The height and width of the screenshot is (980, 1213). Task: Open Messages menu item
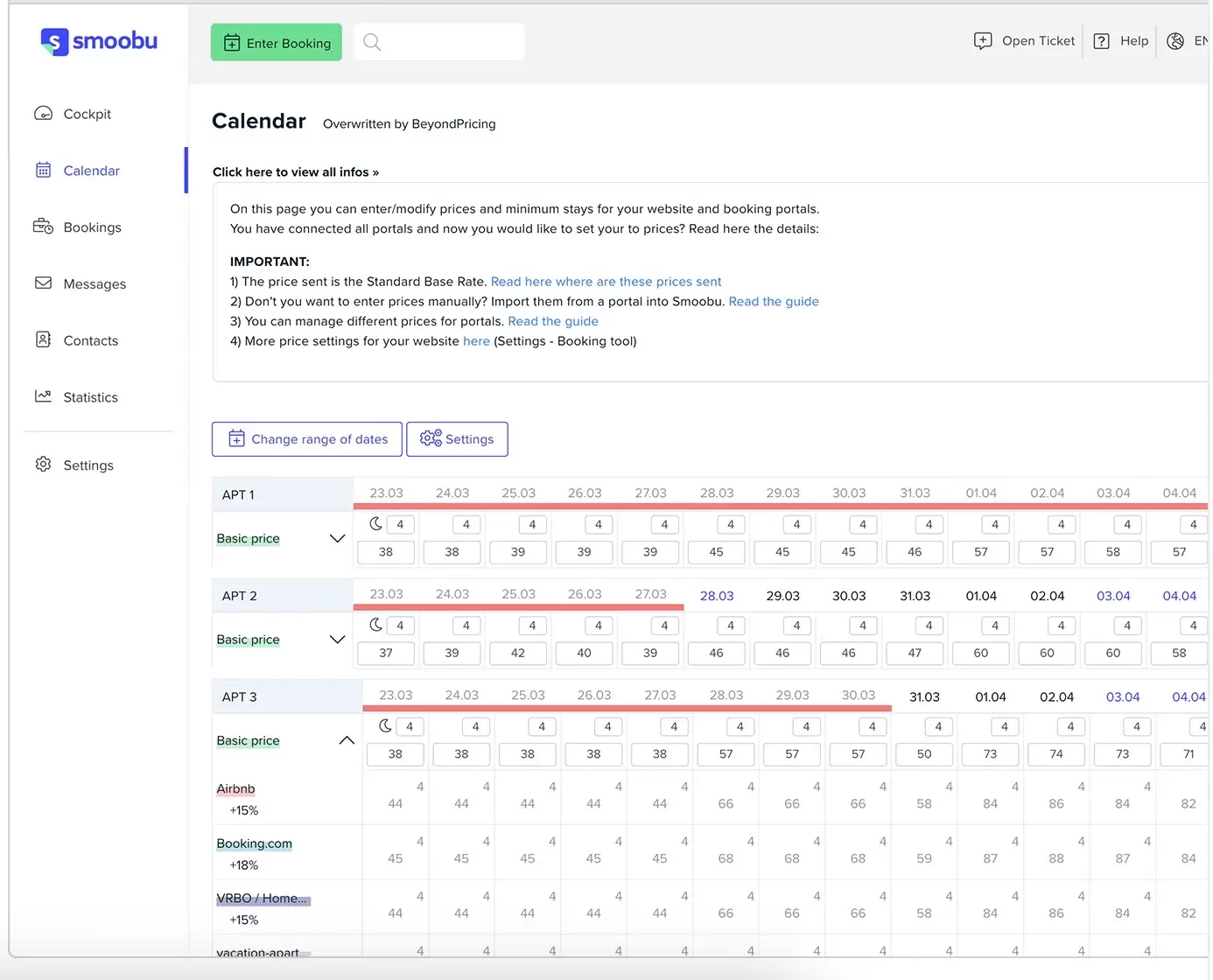(95, 284)
